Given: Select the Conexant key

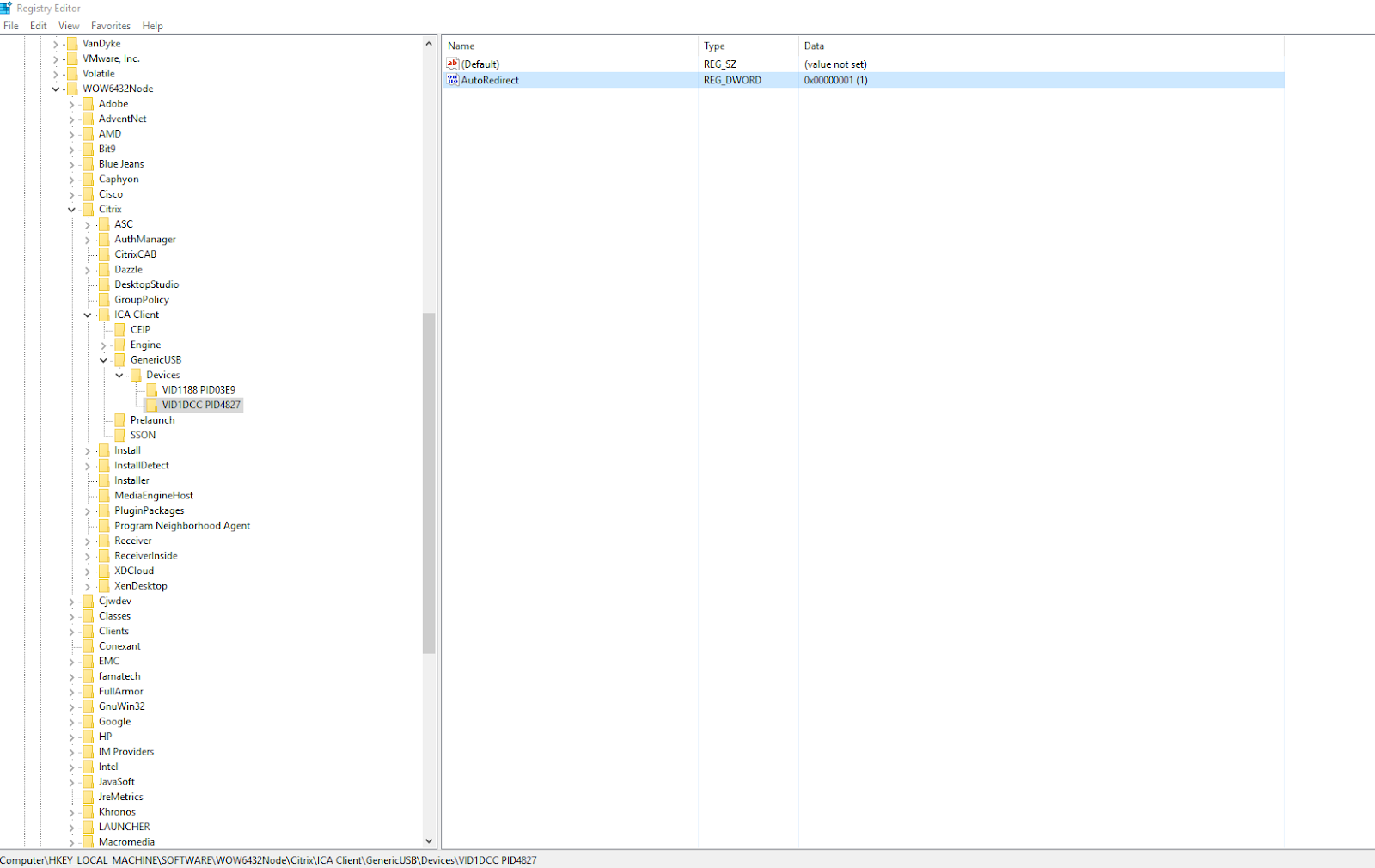Looking at the screenshot, I should tap(119, 646).
